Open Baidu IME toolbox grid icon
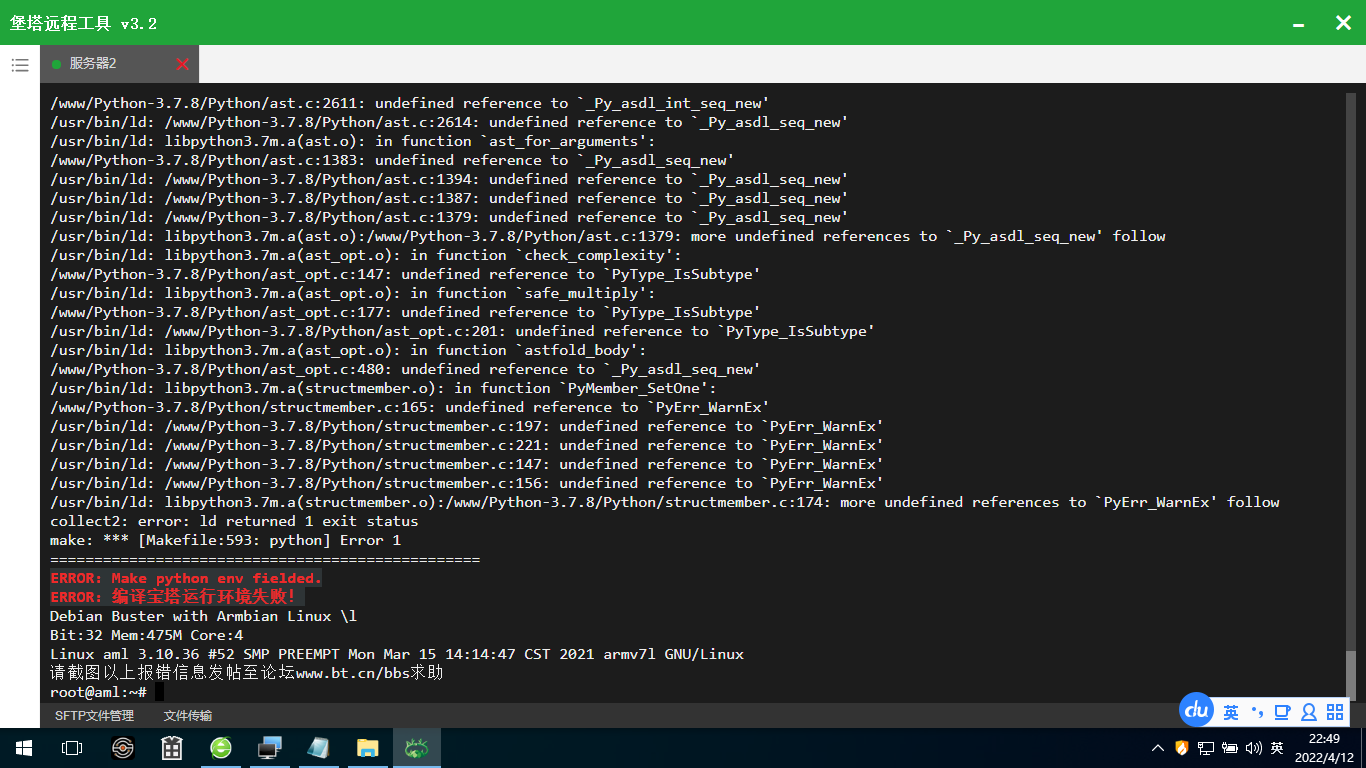Screen dimensions: 1366x768 point(1335,712)
